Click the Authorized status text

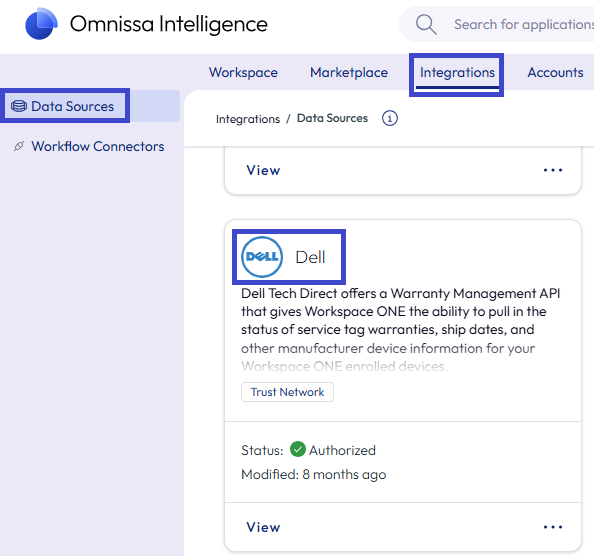point(342,450)
